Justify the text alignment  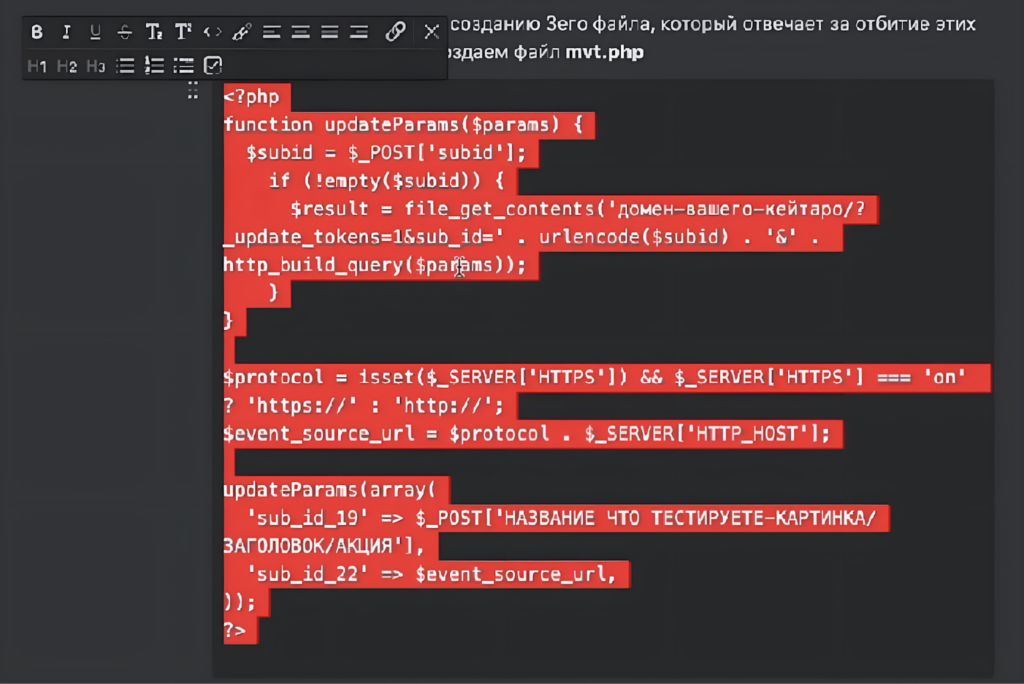[329, 32]
